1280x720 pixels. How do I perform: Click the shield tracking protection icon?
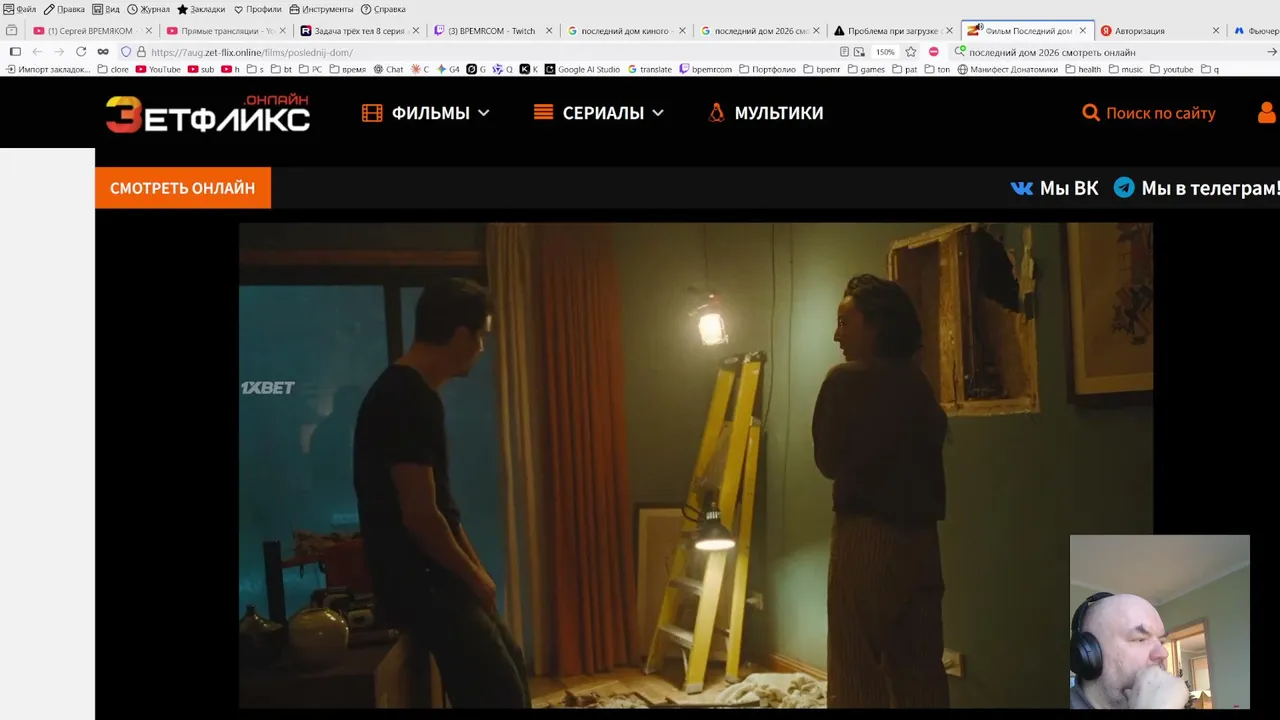[x=126, y=52]
